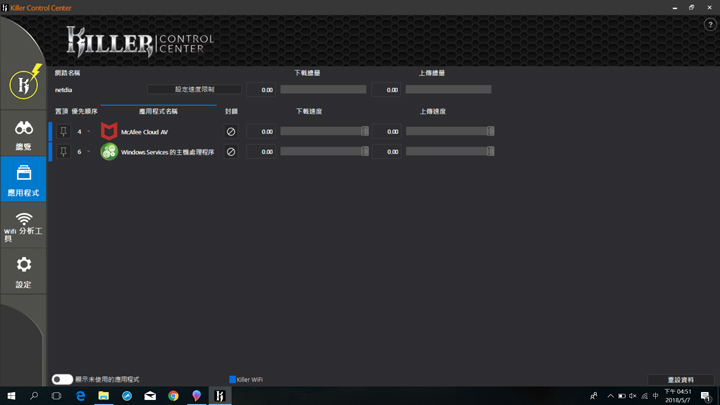Sort by 置頂 column header

pos(62,111)
